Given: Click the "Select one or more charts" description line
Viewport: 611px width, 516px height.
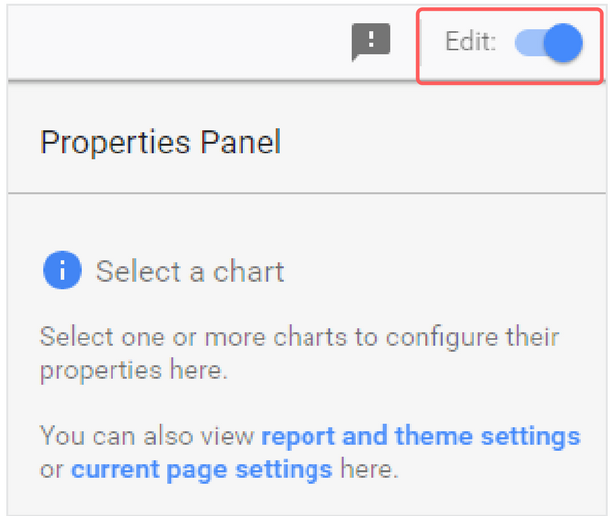Looking at the screenshot, I should (299, 336).
